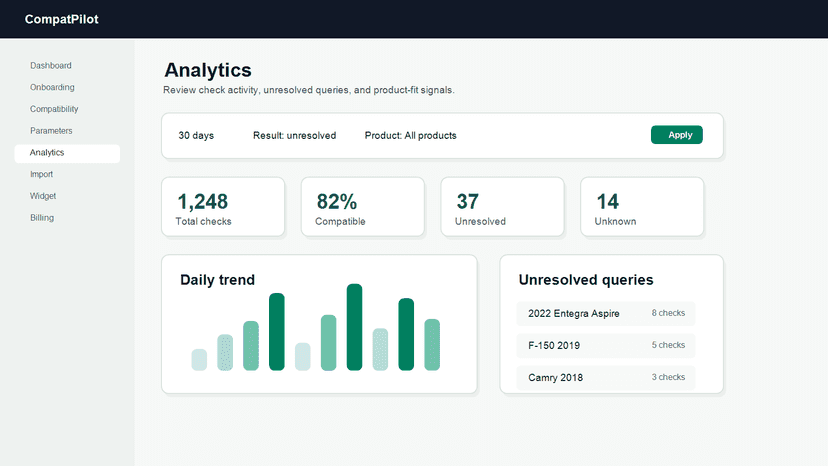Select the Analytics sidebar item

tap(67, 153)
